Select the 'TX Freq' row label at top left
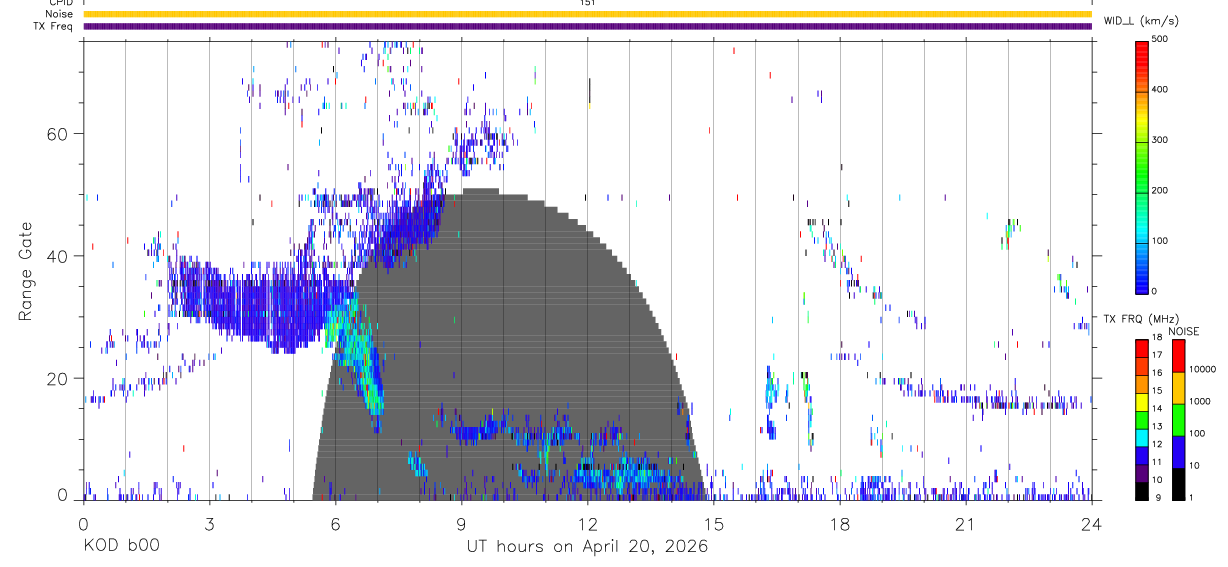 [x=54, y=26]
